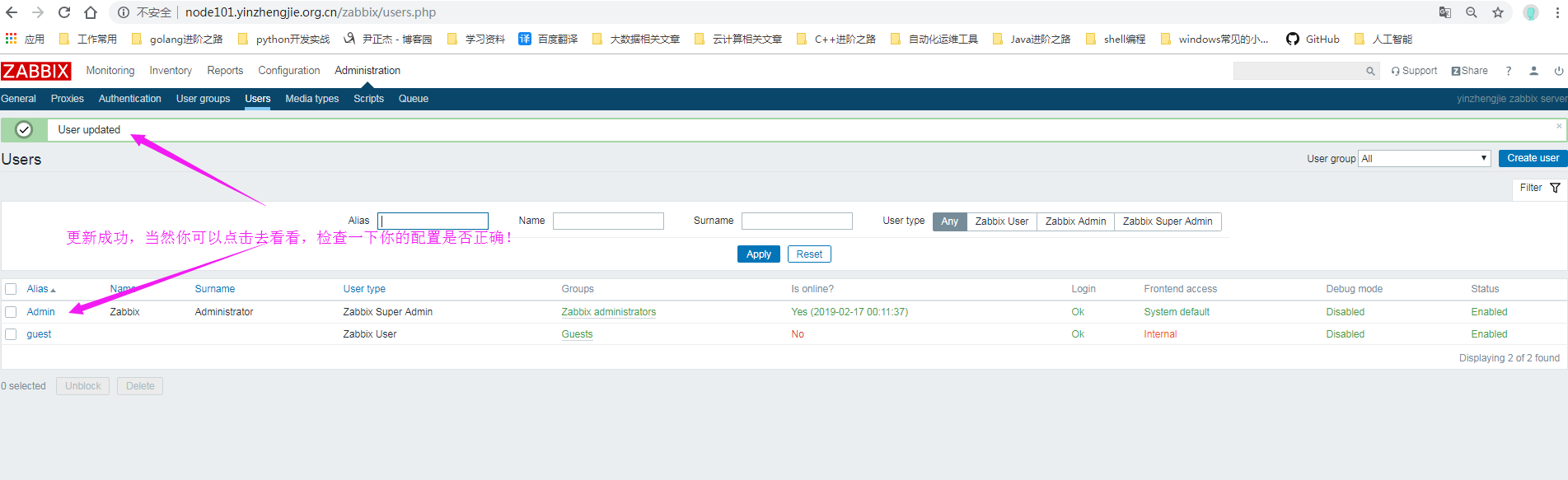Open the User group dropdown

click(x=1425, y=158)
